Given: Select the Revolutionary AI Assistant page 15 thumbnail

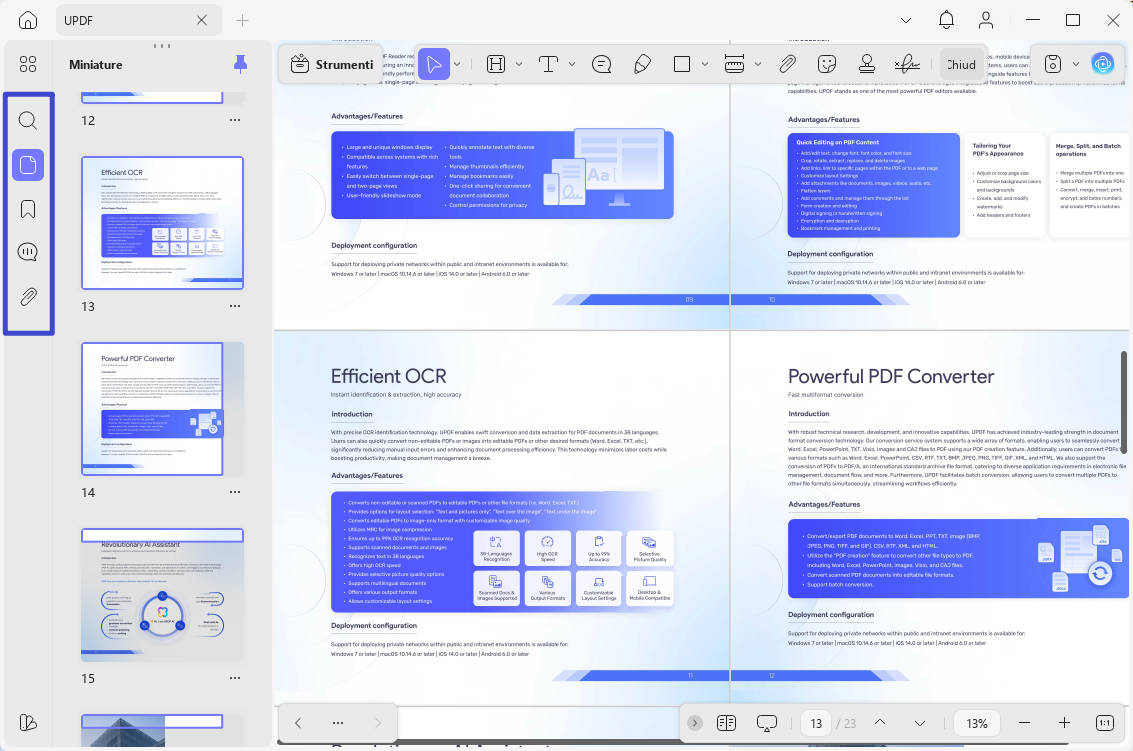Looking at the screenshot, I should [x=163, y=595].
